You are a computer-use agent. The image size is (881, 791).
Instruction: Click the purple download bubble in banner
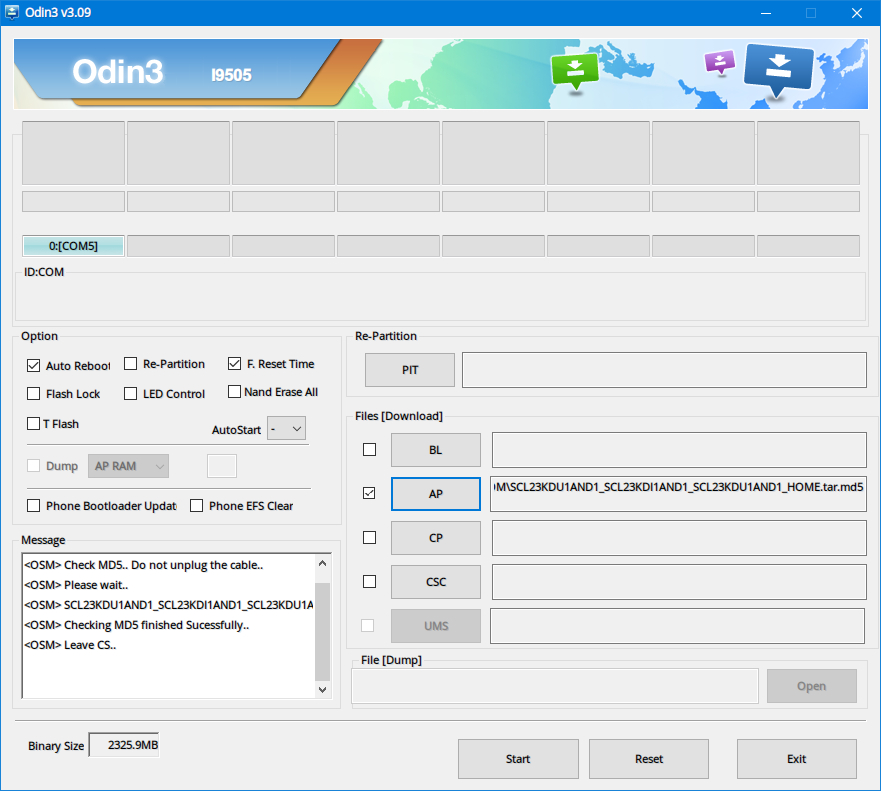point(720,62)
